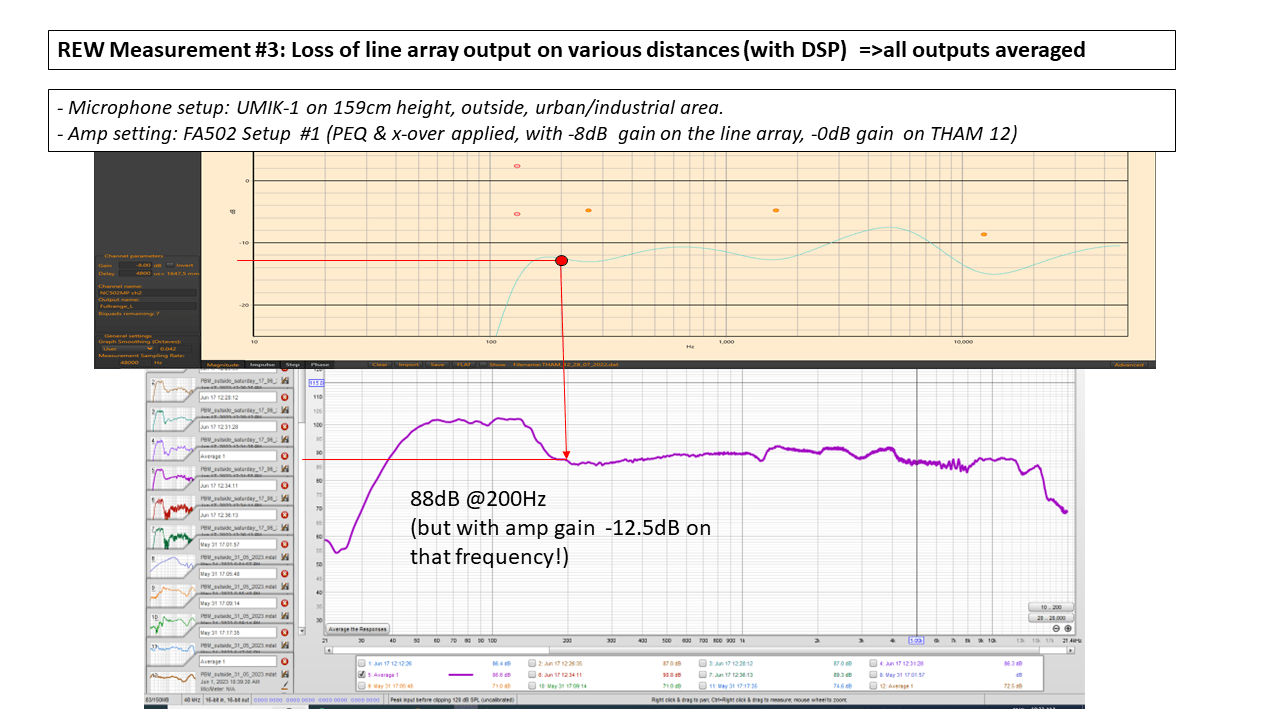This screenshot has height=720, width=1280.
Task: Delete the Jun 17 12:36:13 measurement
Action: click(x=284, y=515)
